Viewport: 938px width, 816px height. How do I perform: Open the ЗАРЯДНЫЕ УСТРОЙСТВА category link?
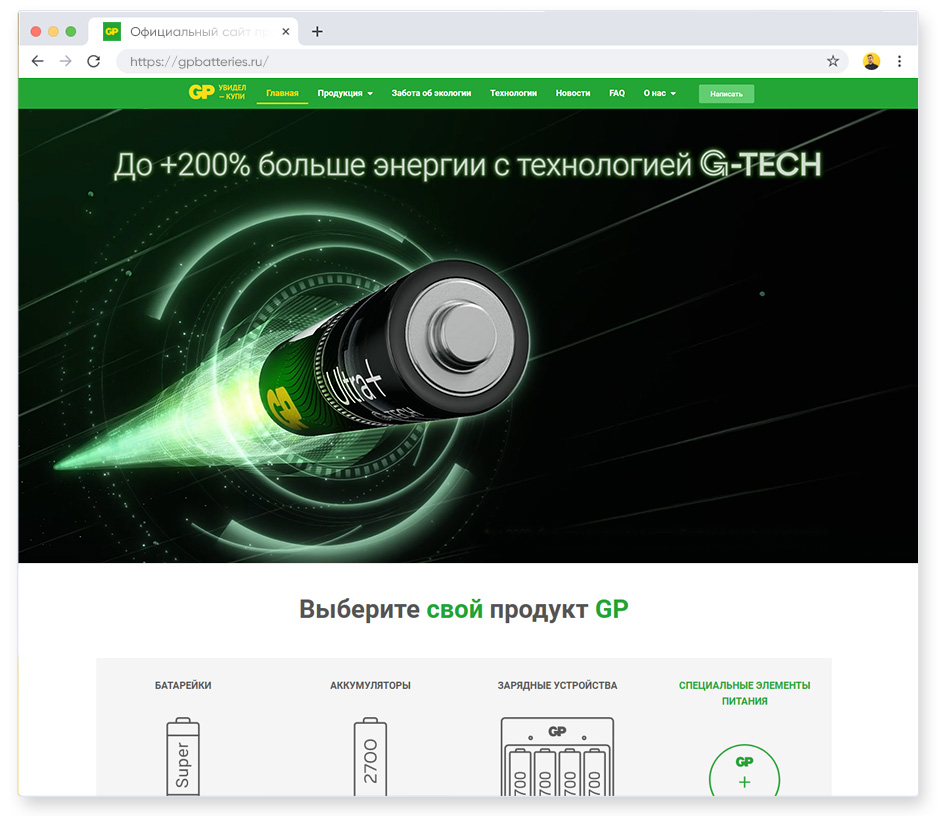557,686
